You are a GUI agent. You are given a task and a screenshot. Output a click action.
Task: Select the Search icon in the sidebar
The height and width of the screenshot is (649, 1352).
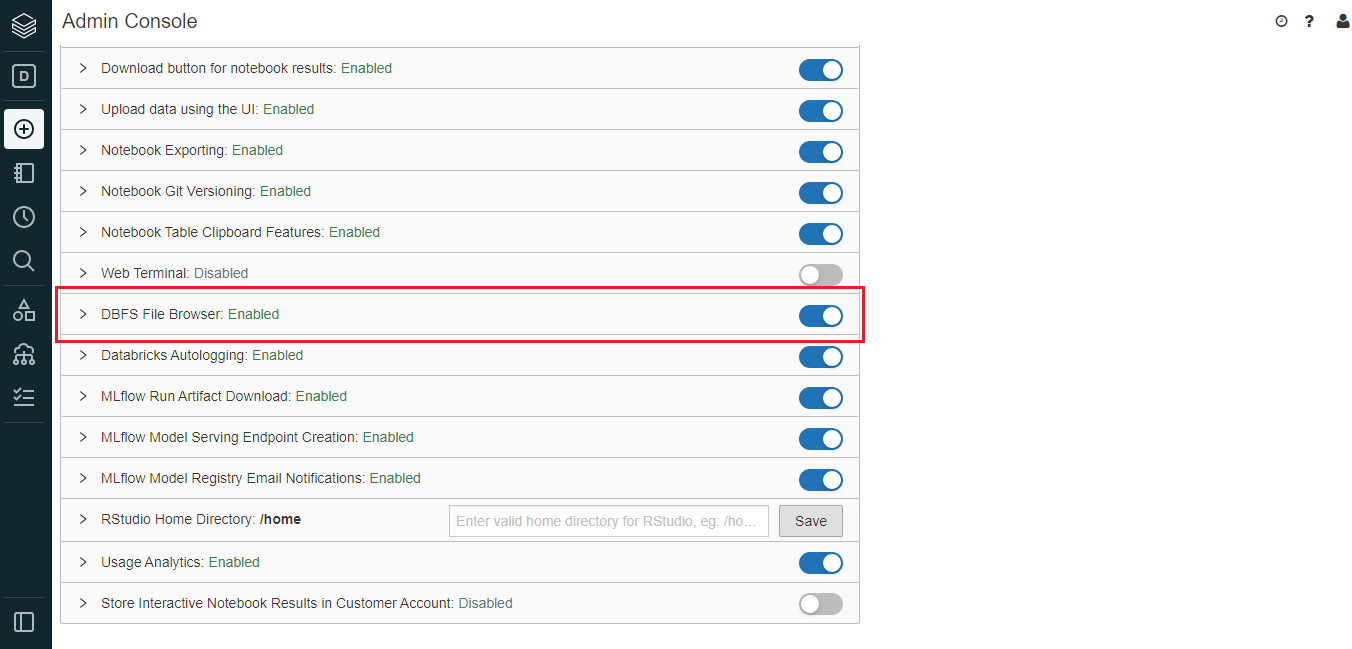pyautogui.click(x=24, y=261)
